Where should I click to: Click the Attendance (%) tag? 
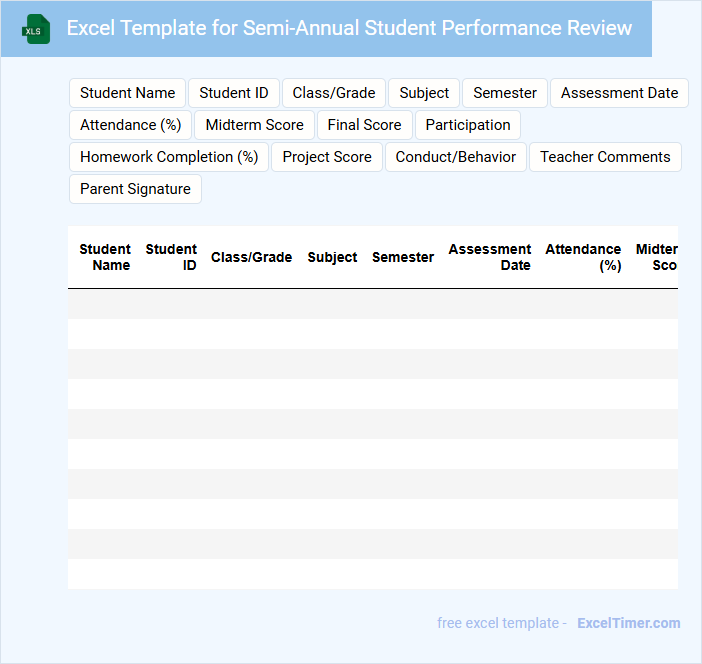[x=131, y=125]
